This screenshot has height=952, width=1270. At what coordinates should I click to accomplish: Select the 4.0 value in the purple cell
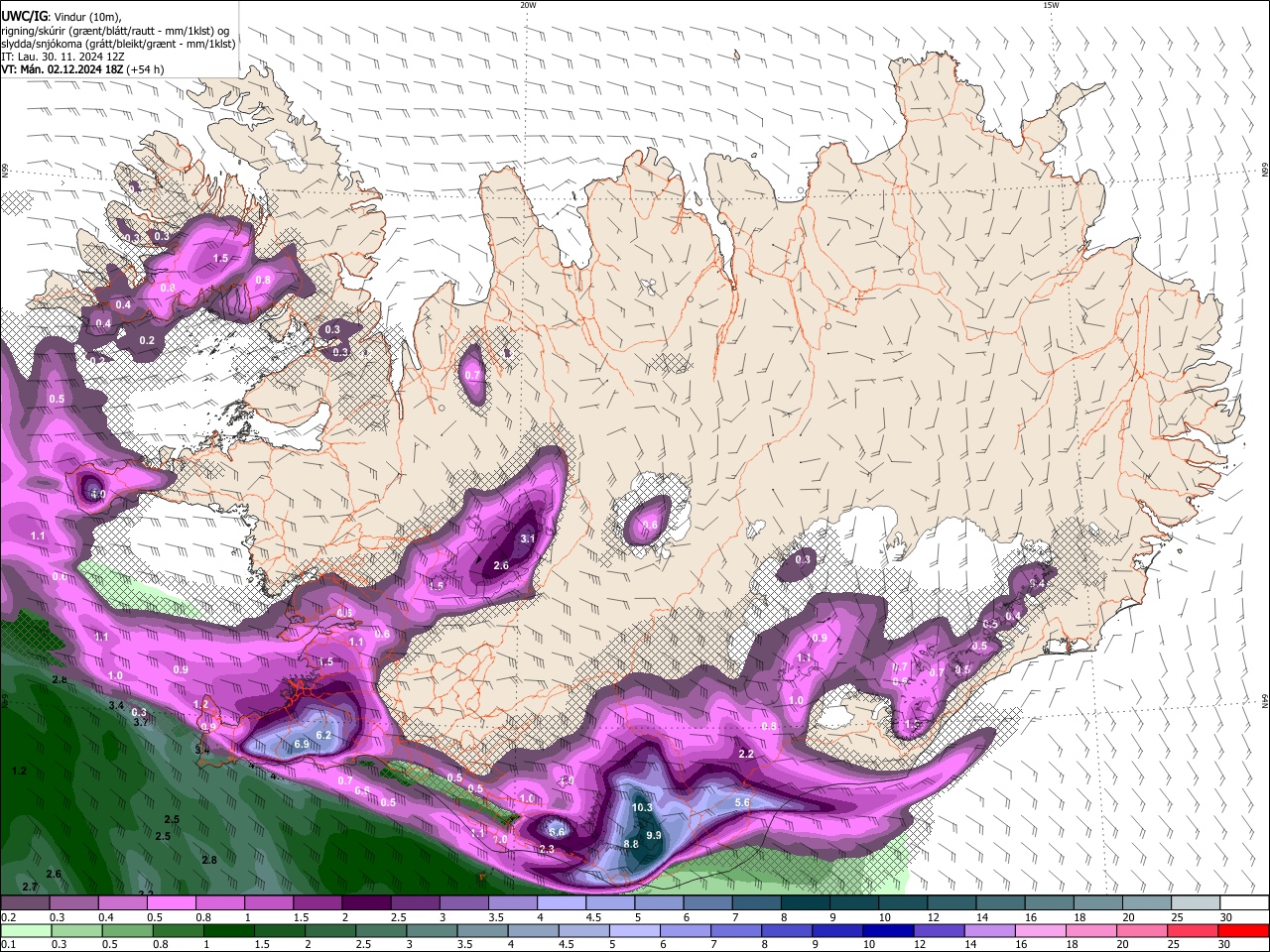(96, 493)
